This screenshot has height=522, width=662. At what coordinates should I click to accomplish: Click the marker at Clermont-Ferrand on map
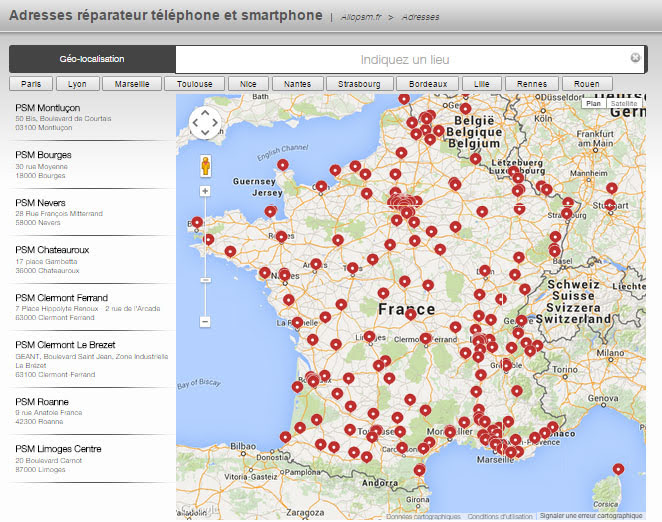point(426,338)
